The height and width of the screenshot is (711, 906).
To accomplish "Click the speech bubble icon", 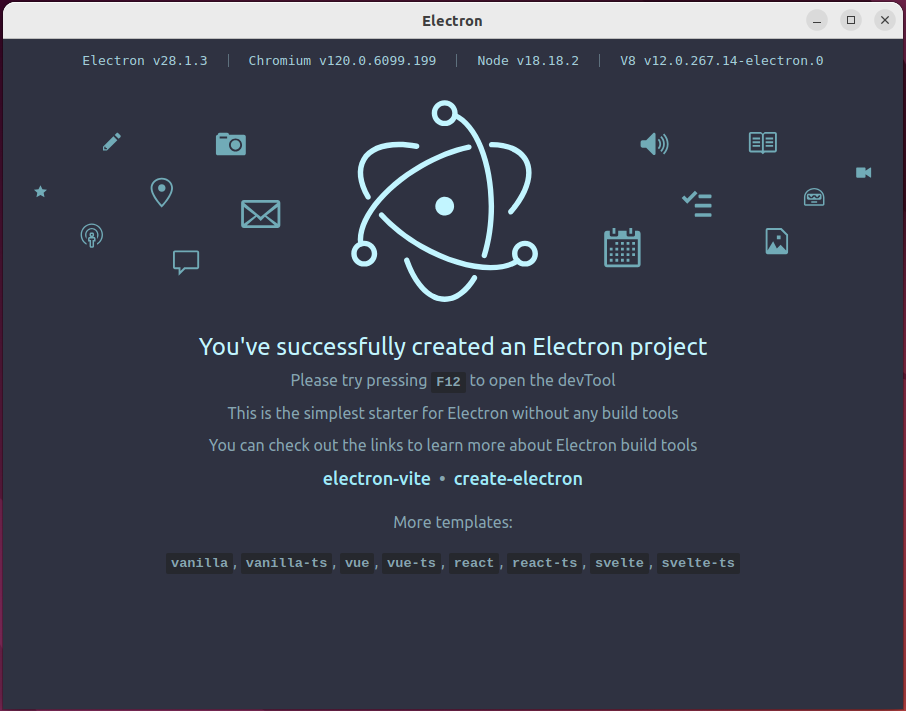I will click(x=185, y=262).
